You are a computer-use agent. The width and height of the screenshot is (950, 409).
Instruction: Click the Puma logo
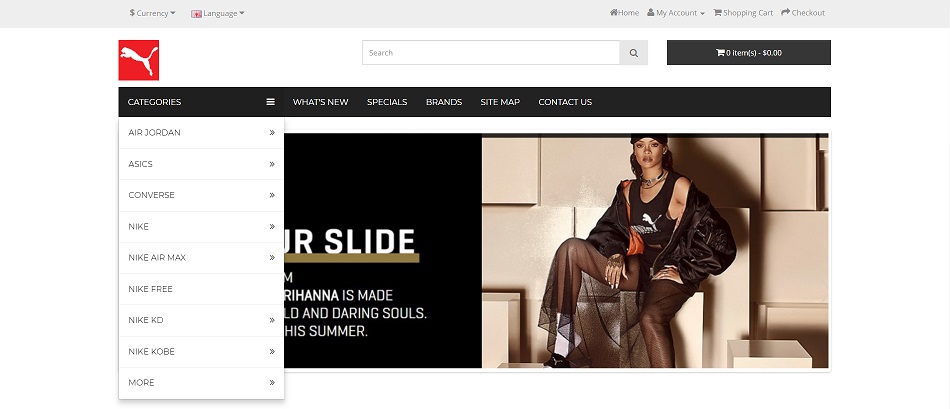click(x=139, y=60)
